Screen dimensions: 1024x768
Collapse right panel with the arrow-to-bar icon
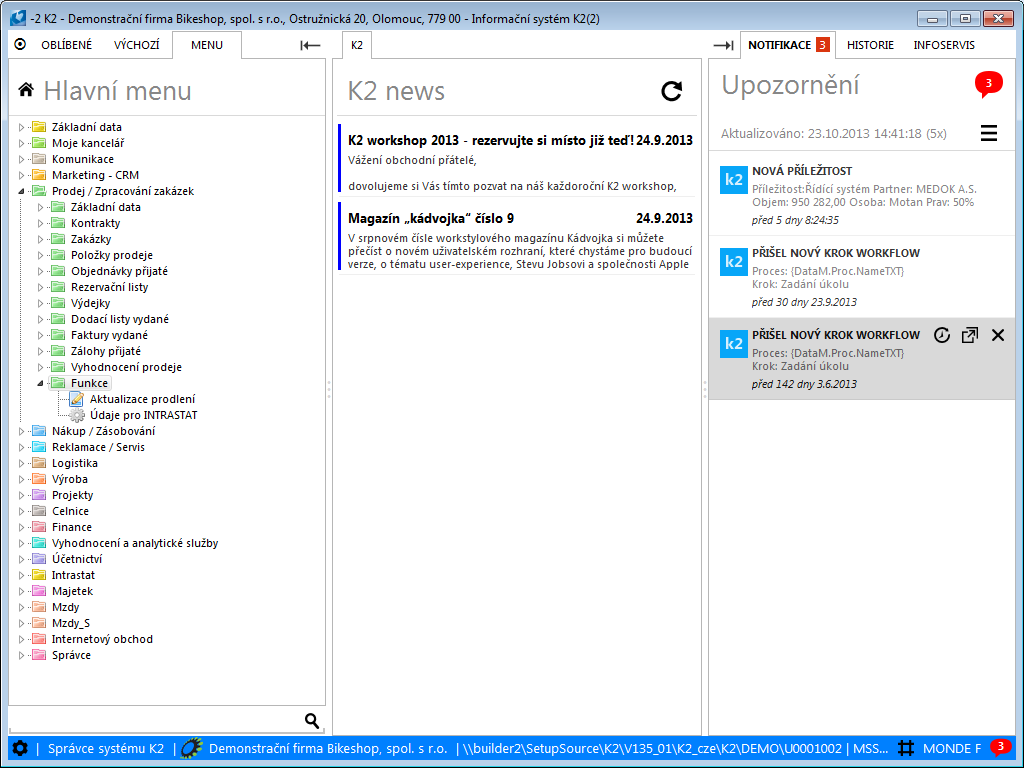[723, 45]
